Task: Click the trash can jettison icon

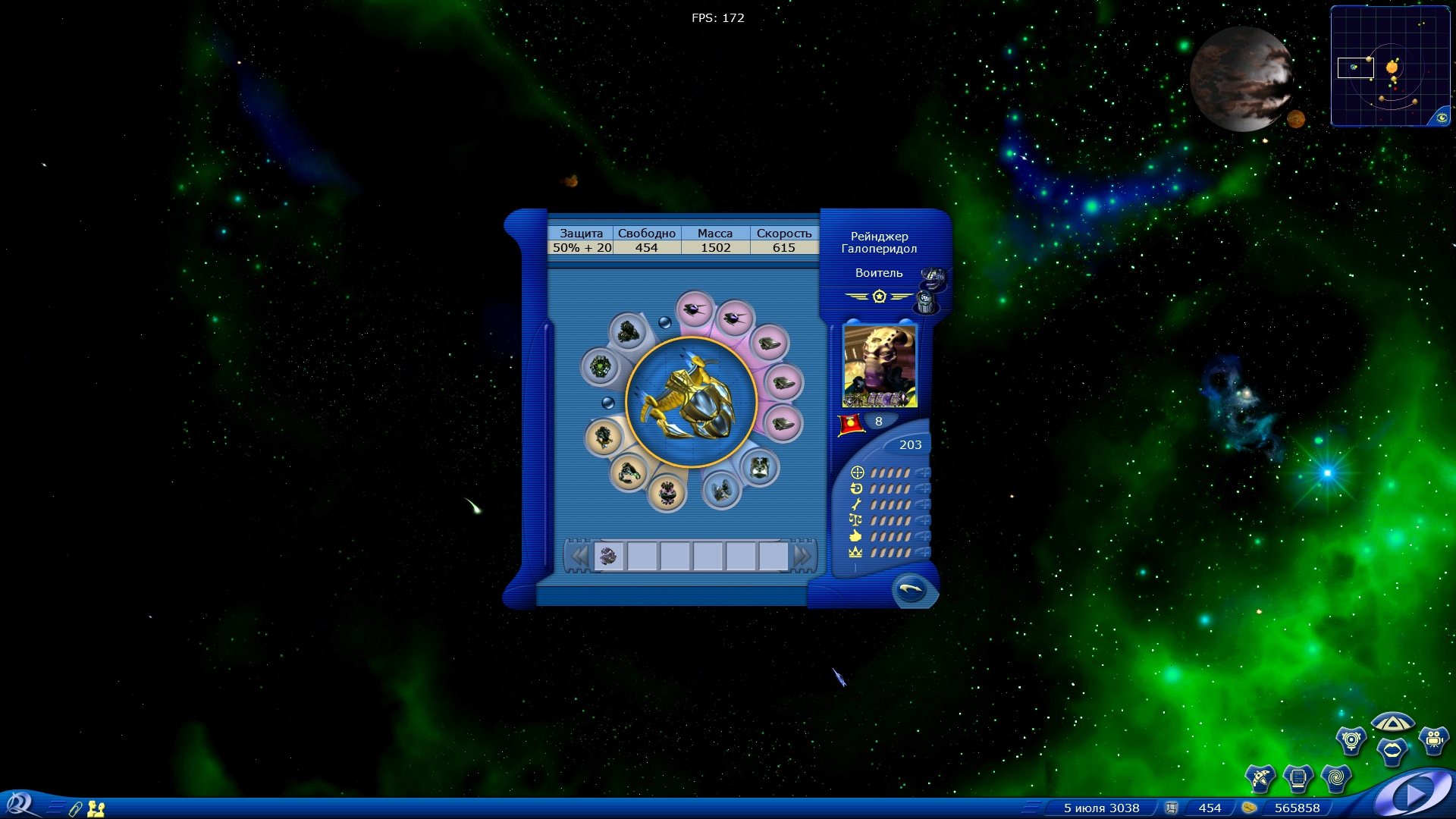Action: (x=926, y=301)
